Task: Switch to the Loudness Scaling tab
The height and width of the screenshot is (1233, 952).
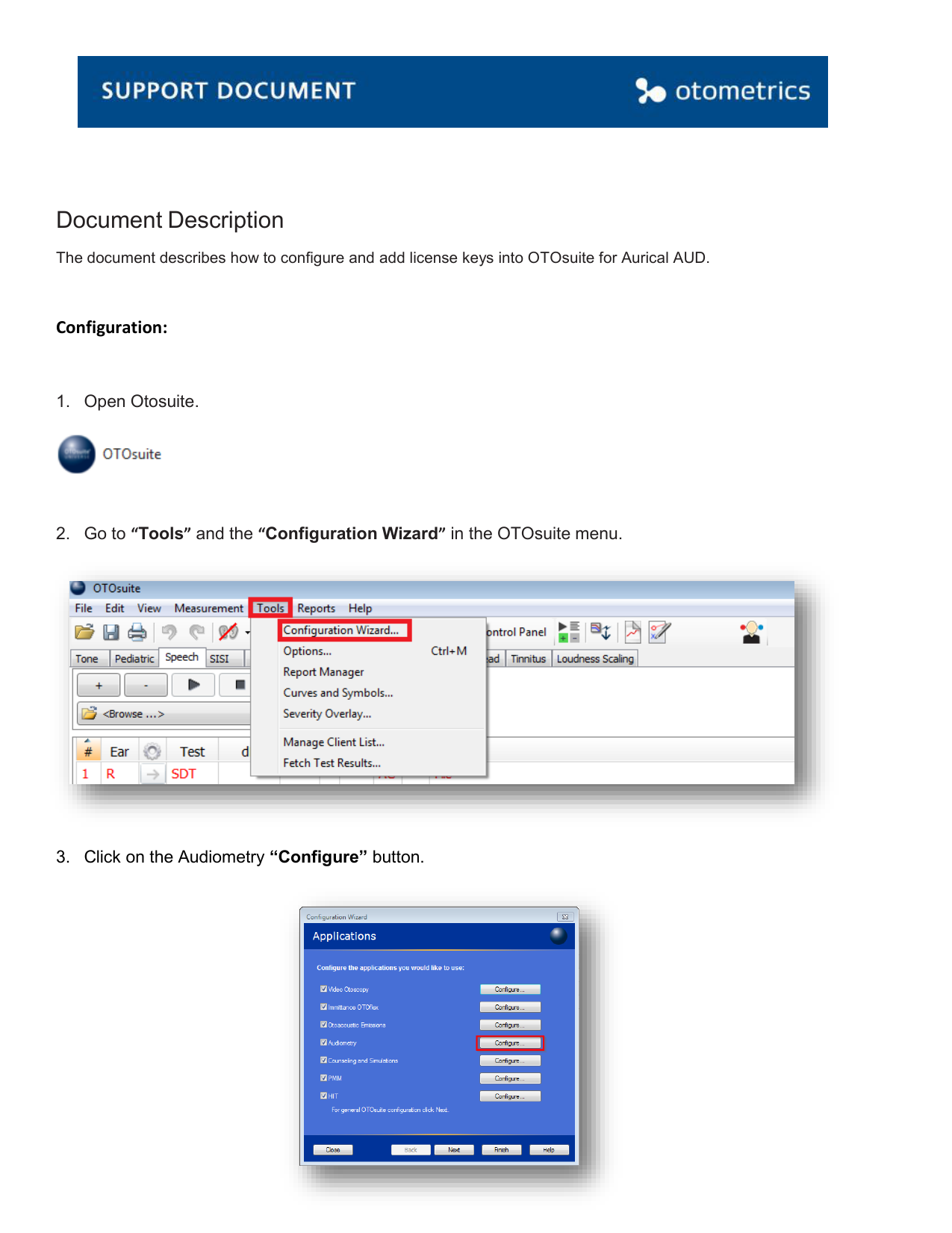Action: (595, 659)
